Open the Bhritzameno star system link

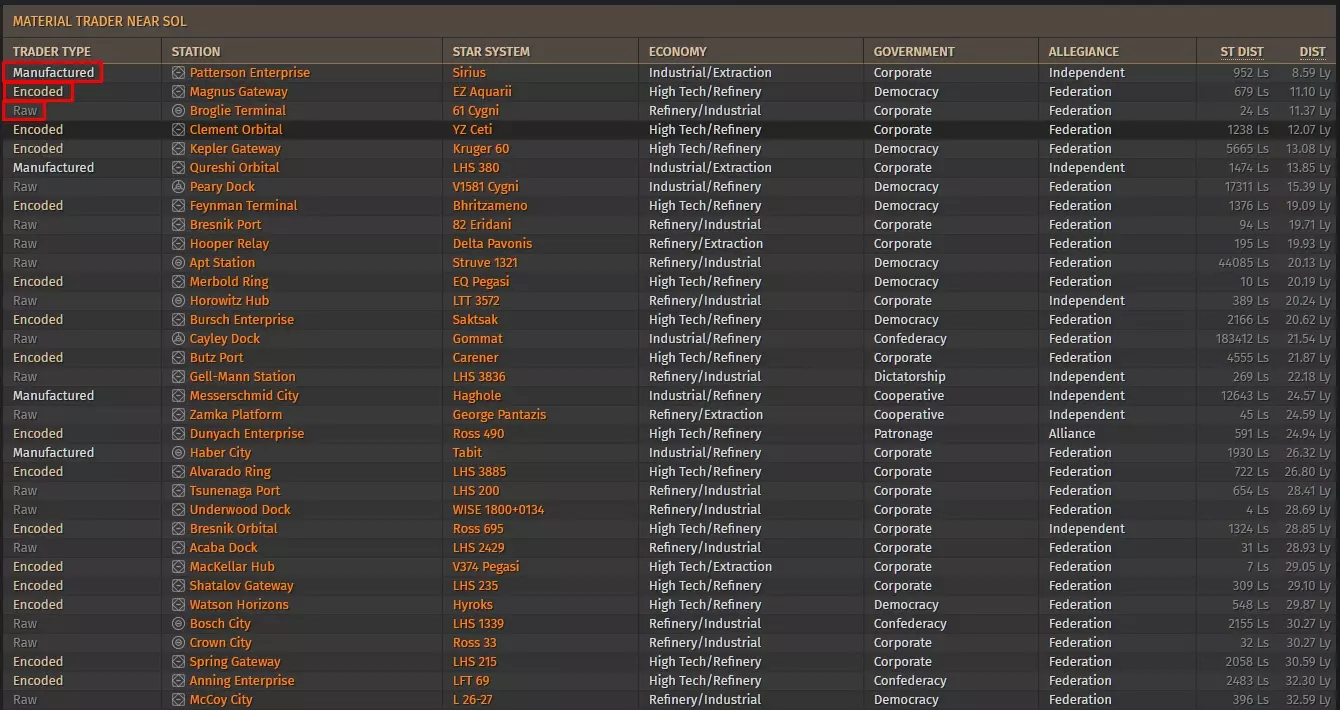[490, 206]
